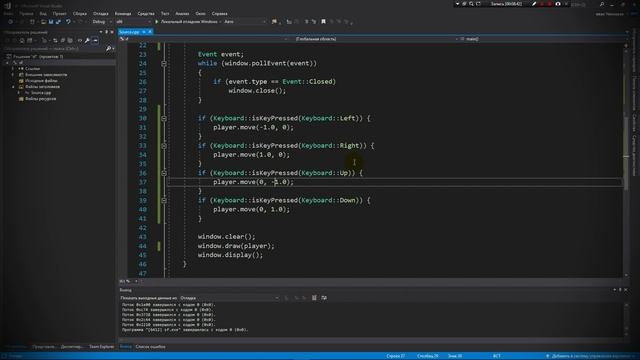Open the Анализ menu
The height and width of the screenshot is (360, 640).
tap(182, 13)
